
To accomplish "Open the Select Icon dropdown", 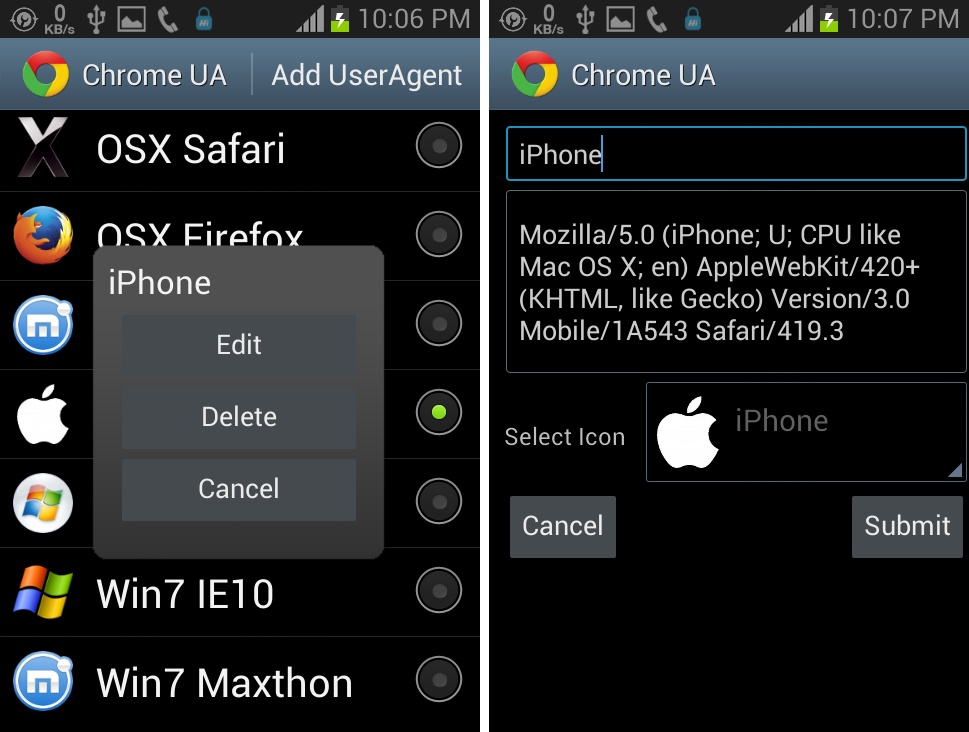I will pos(806,432).
